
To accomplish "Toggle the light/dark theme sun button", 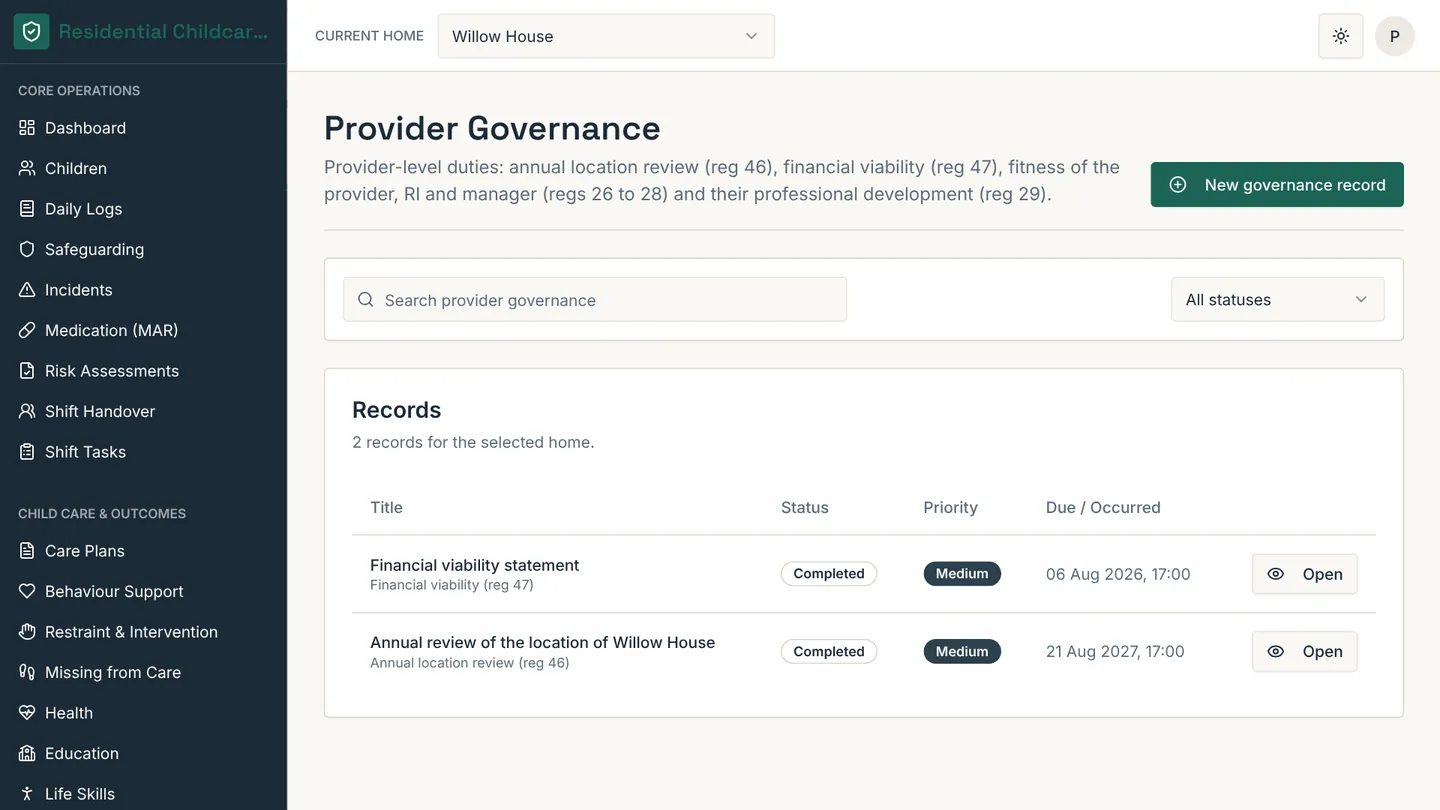I will pos(1341,36).
